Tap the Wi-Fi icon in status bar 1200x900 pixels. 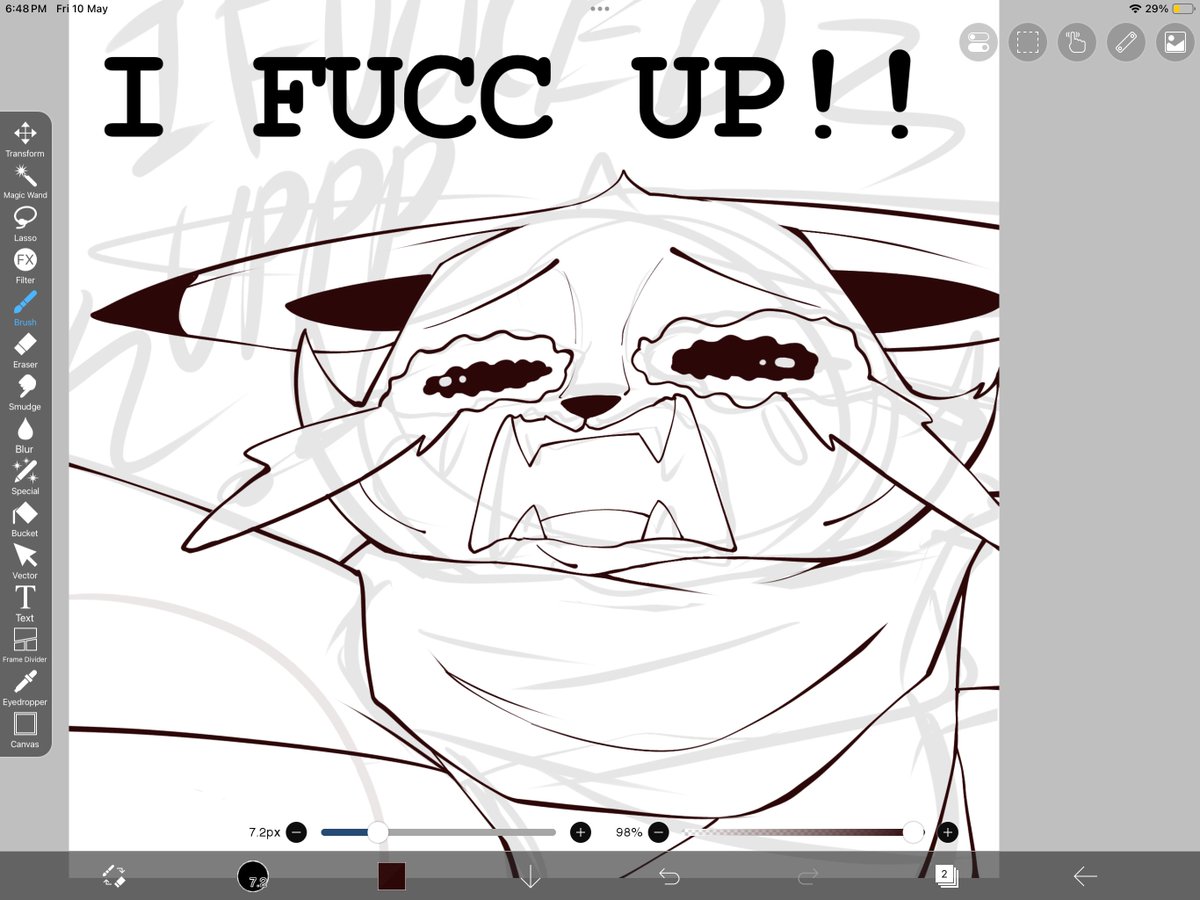point(1135,8)
